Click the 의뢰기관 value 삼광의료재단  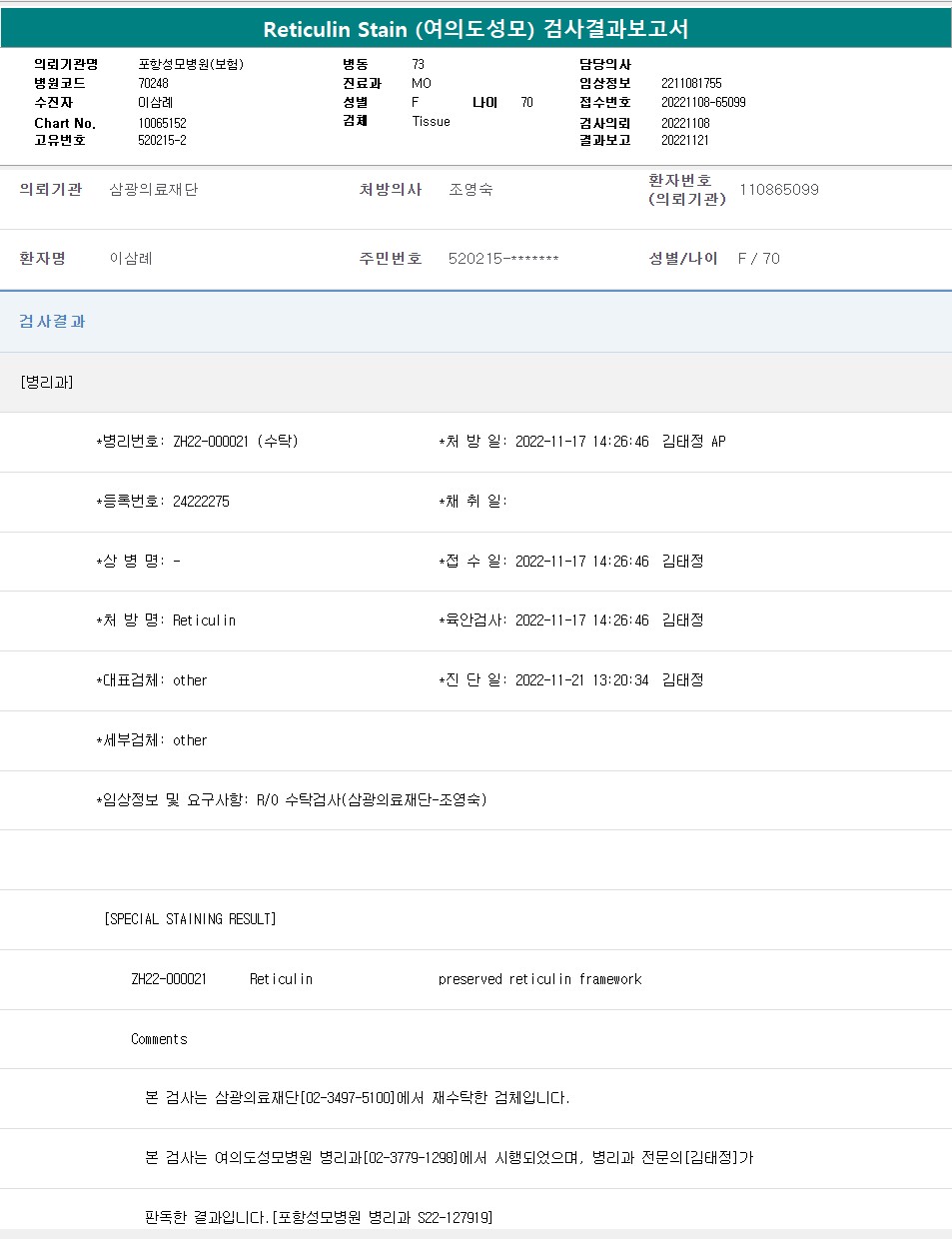click(x=154, y=190)
